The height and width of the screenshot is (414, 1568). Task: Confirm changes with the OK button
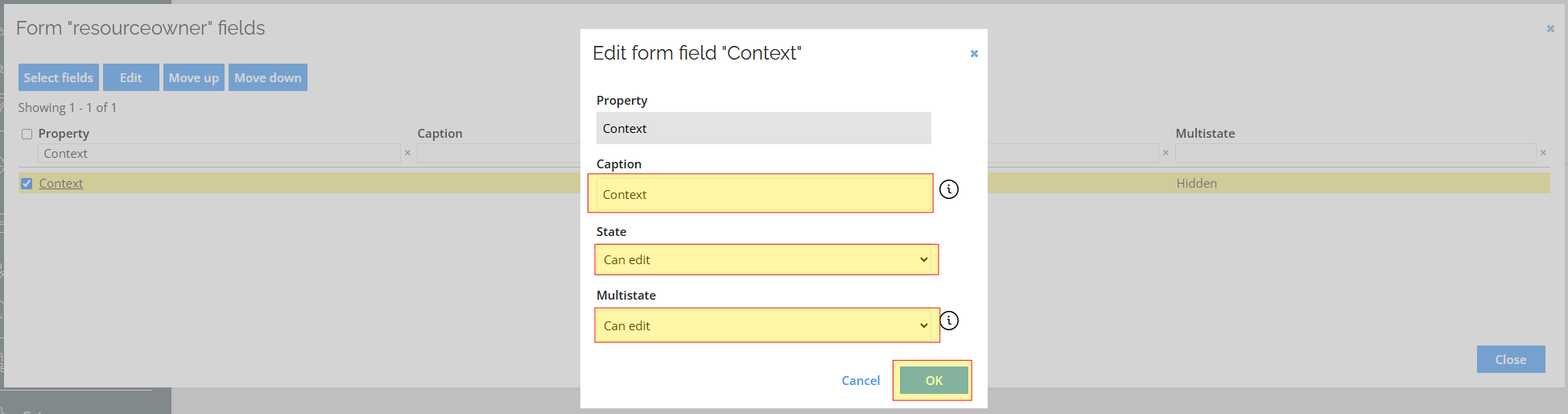point(934,380)
